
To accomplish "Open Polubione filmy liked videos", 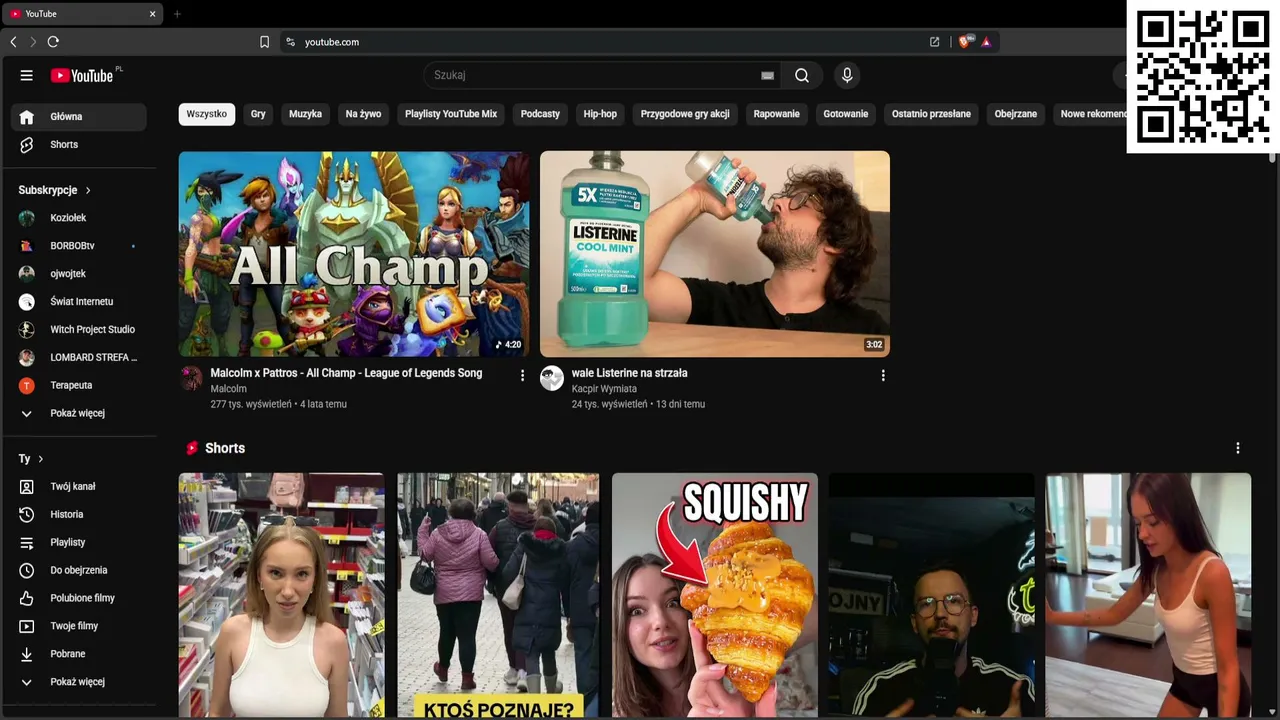I will 79,598.
